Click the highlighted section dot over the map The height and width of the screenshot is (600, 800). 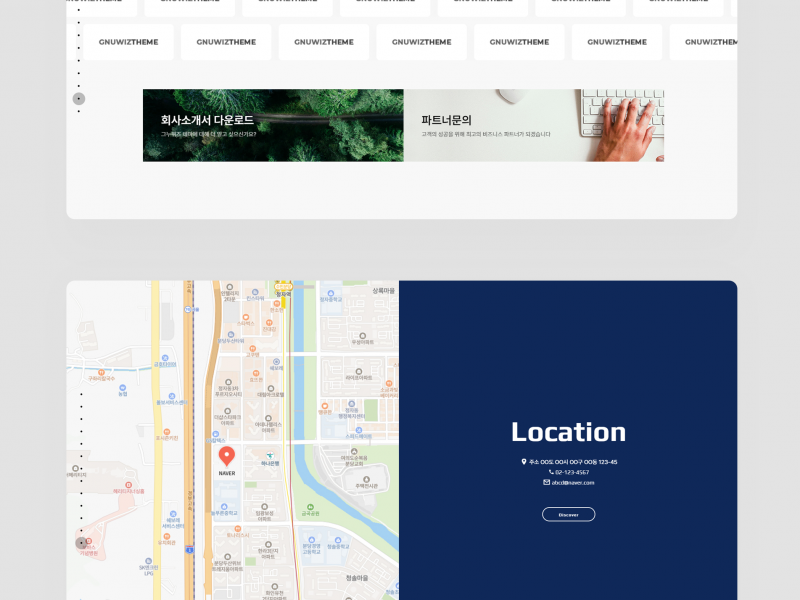click(x=81, y=543)
